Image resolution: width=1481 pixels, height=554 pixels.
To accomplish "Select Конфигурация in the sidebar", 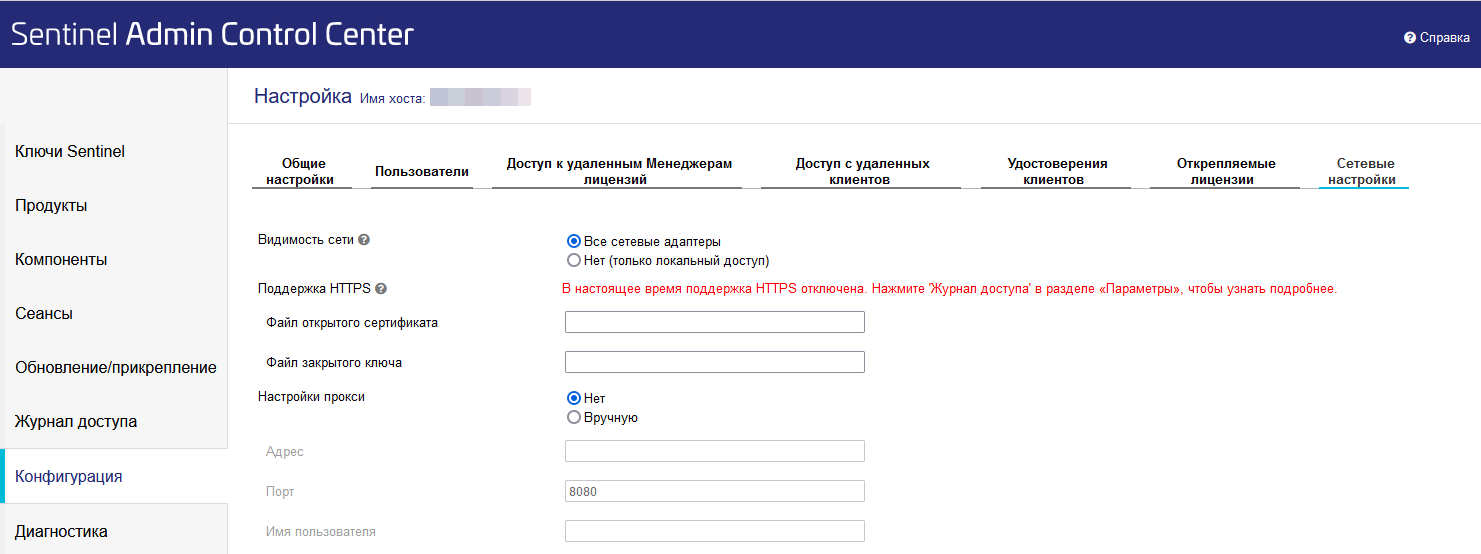I will click(x=114, y=476).
